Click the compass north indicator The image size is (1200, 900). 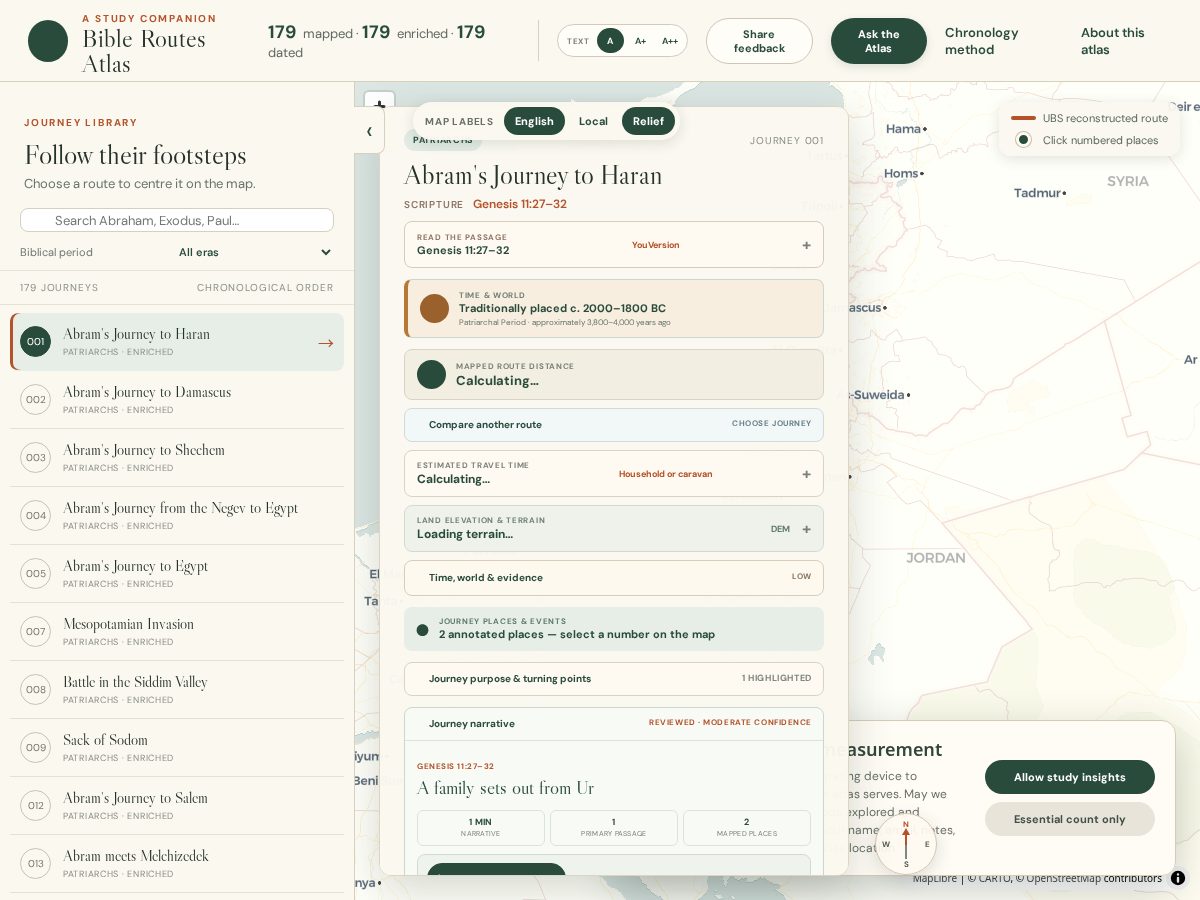pyautogui.click(x=906, y=844)
